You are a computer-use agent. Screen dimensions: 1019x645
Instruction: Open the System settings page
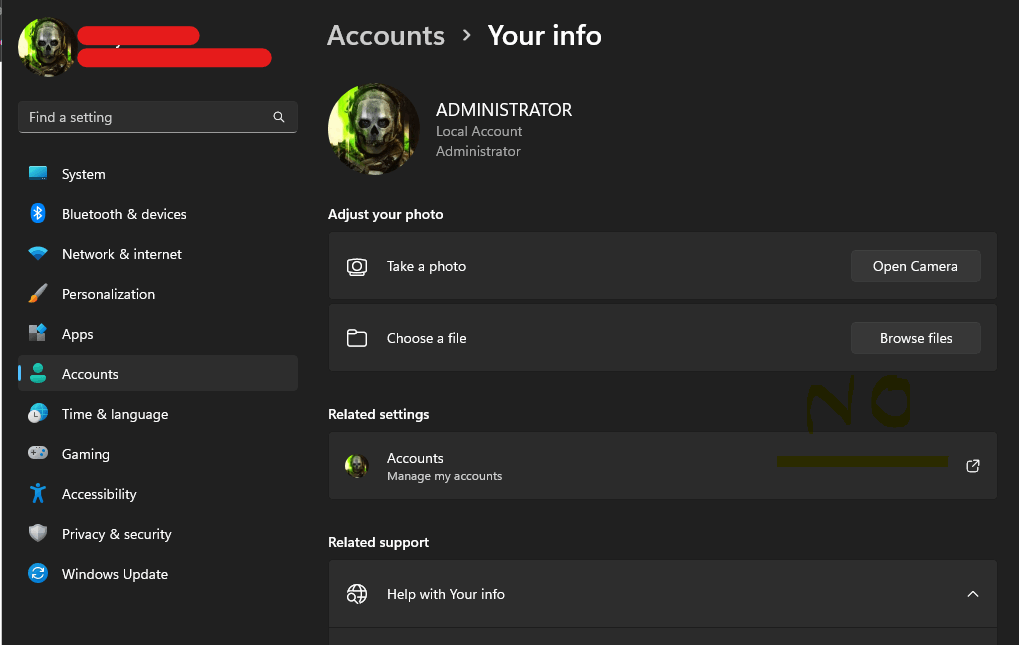[158, 174]
